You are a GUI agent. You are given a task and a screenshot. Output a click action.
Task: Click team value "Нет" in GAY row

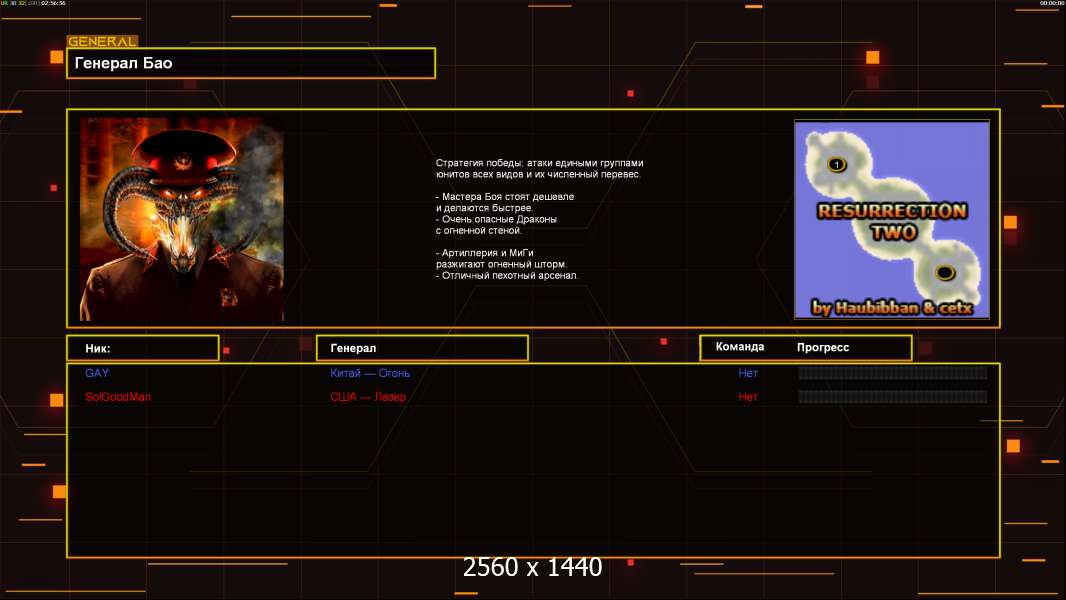coord(748,373)
